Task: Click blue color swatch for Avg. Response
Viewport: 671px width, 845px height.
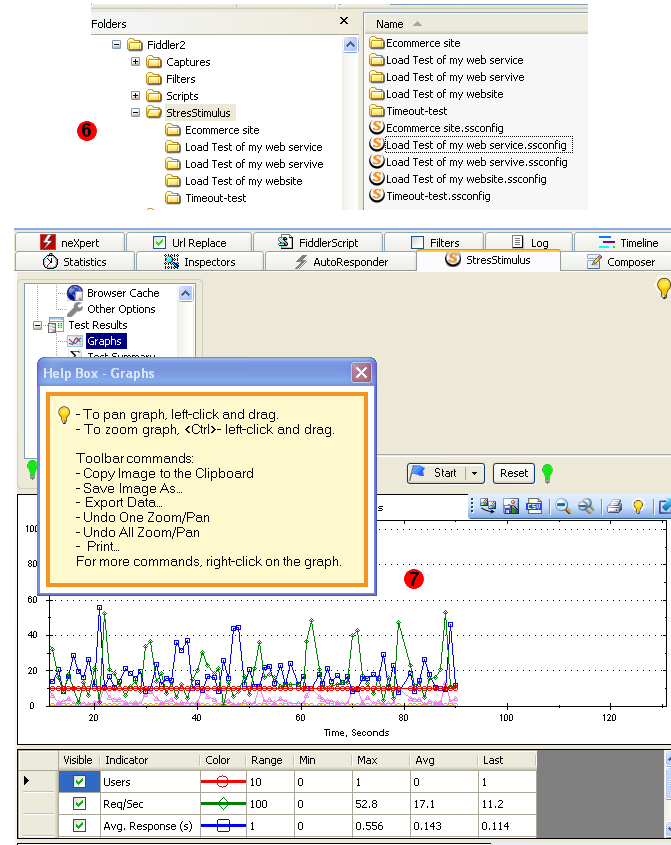Action: pyautogui.click(x=223, y=826)
